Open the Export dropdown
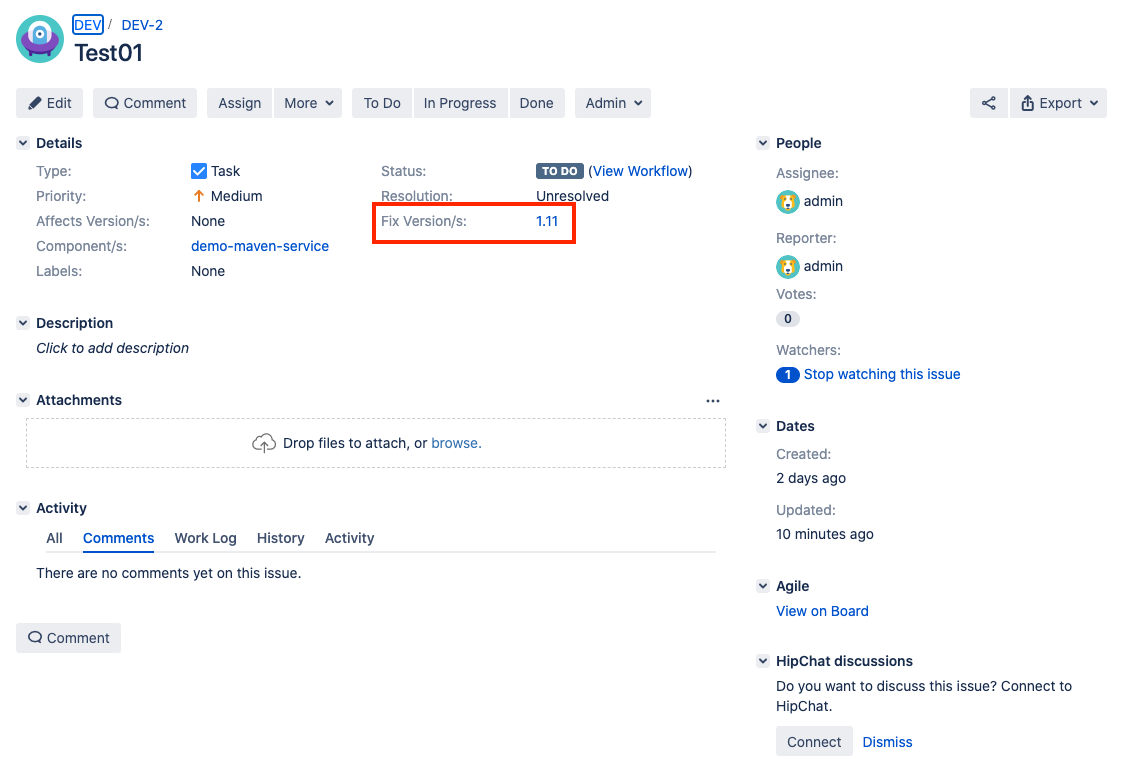The image size is (1122, 759). pos(1059,103)
